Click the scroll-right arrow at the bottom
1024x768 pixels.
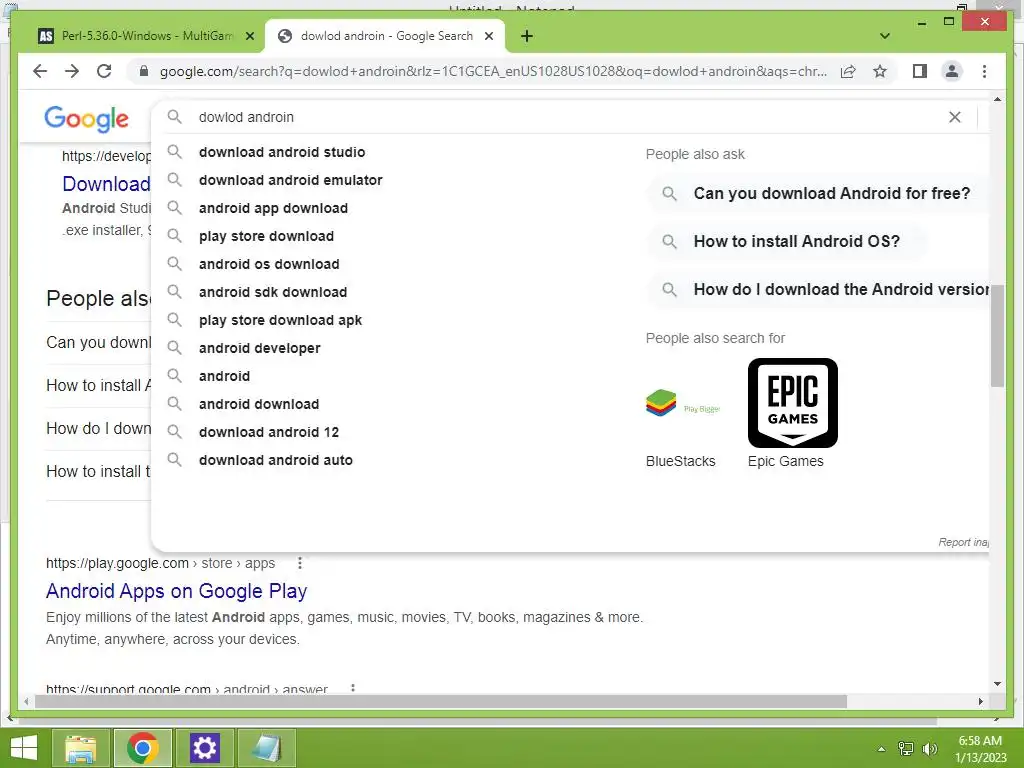(980, 701)
